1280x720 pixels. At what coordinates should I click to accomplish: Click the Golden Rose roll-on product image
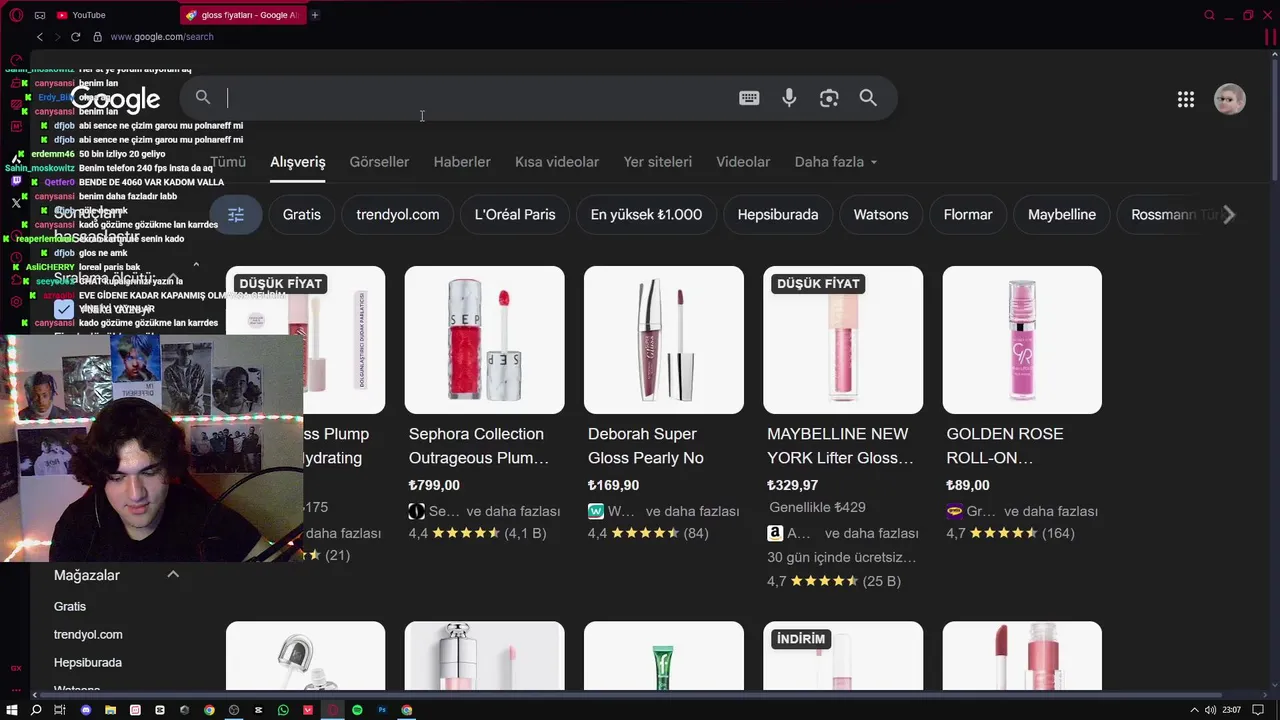1022,340
